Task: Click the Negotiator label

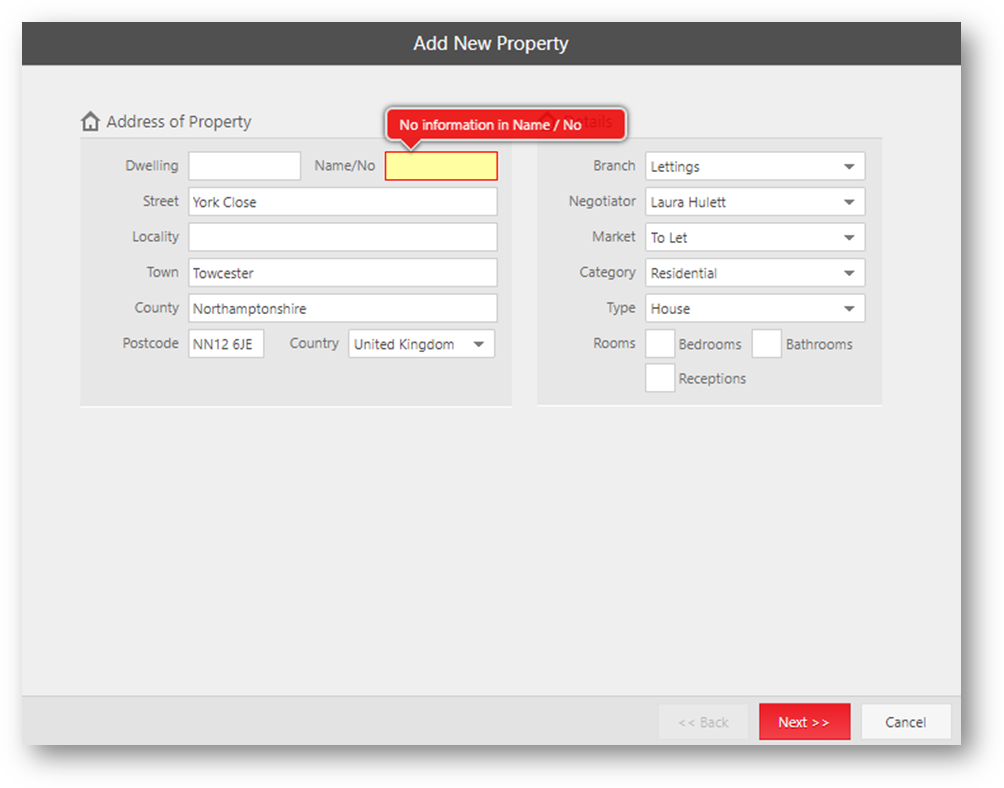Action: click(602, 201)
